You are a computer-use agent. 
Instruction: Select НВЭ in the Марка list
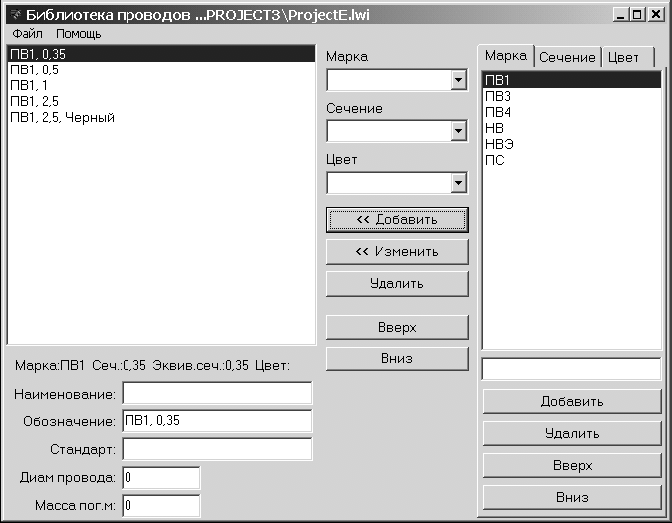(x=572, y=144)
